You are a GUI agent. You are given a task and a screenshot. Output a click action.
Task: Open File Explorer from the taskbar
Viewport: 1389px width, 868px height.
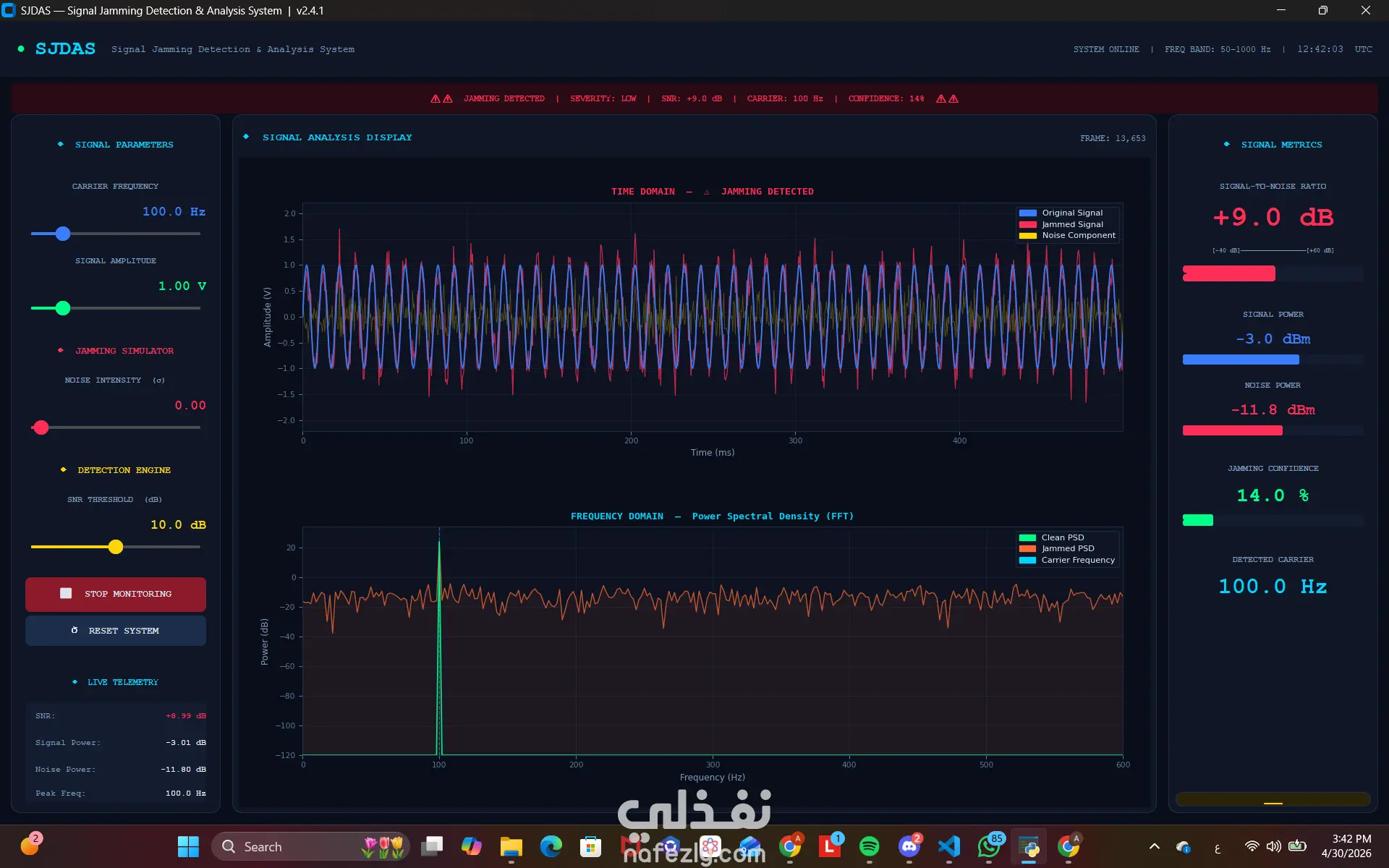pos(511,846)
